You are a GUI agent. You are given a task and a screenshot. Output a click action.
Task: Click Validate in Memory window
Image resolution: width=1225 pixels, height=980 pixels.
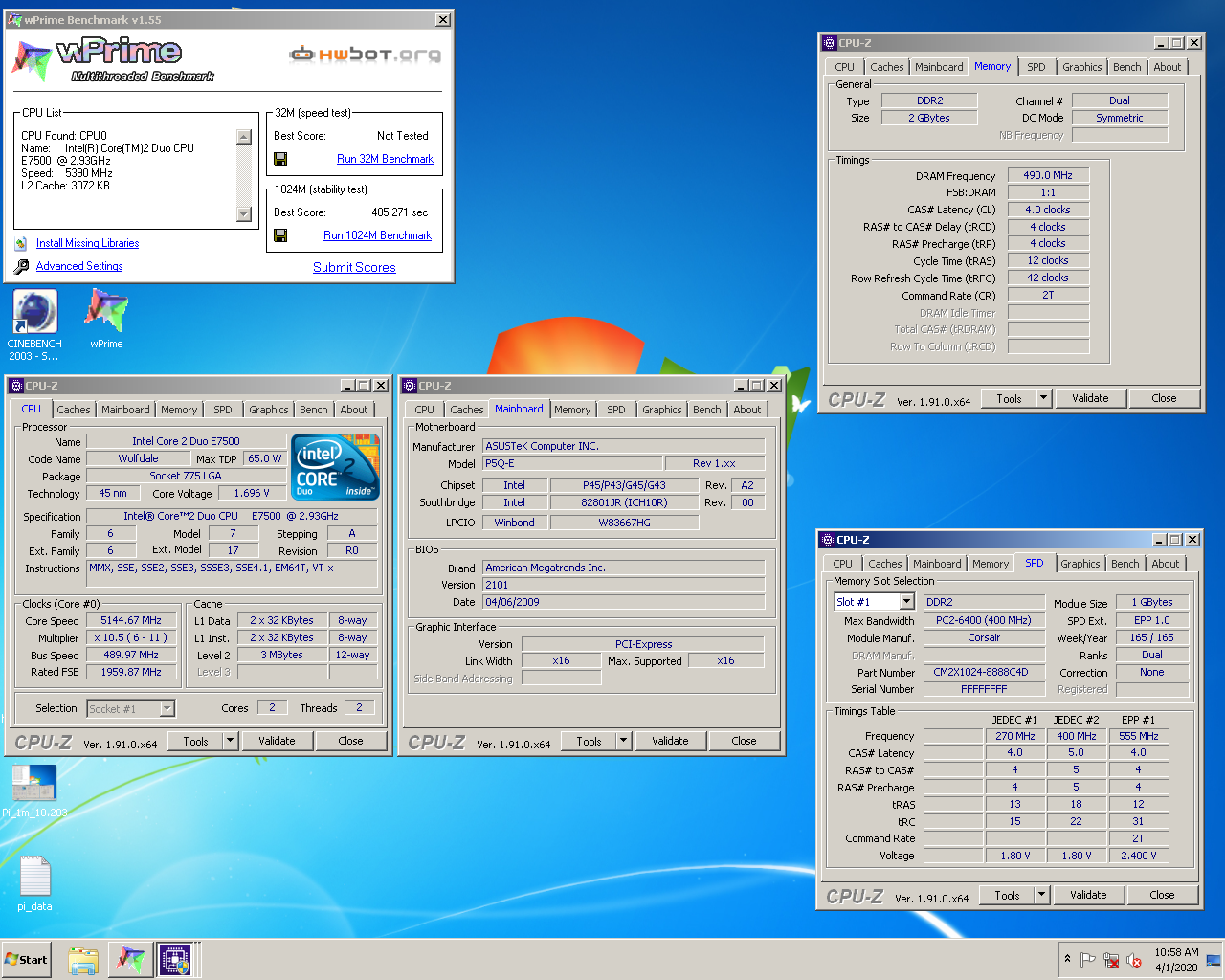[1090, 398]
